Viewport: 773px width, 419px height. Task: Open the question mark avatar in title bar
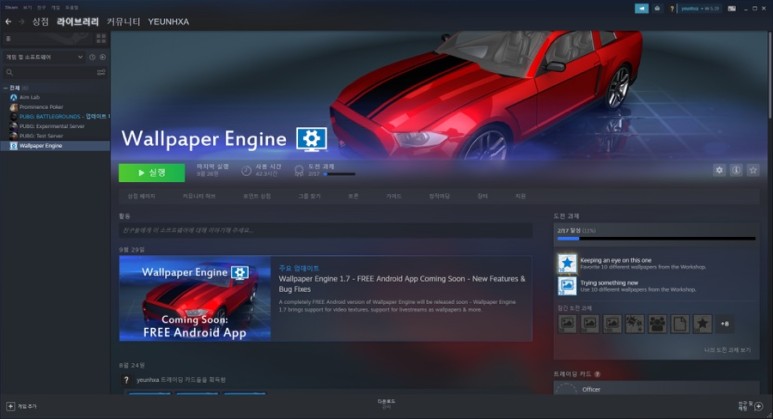(671, 8)
